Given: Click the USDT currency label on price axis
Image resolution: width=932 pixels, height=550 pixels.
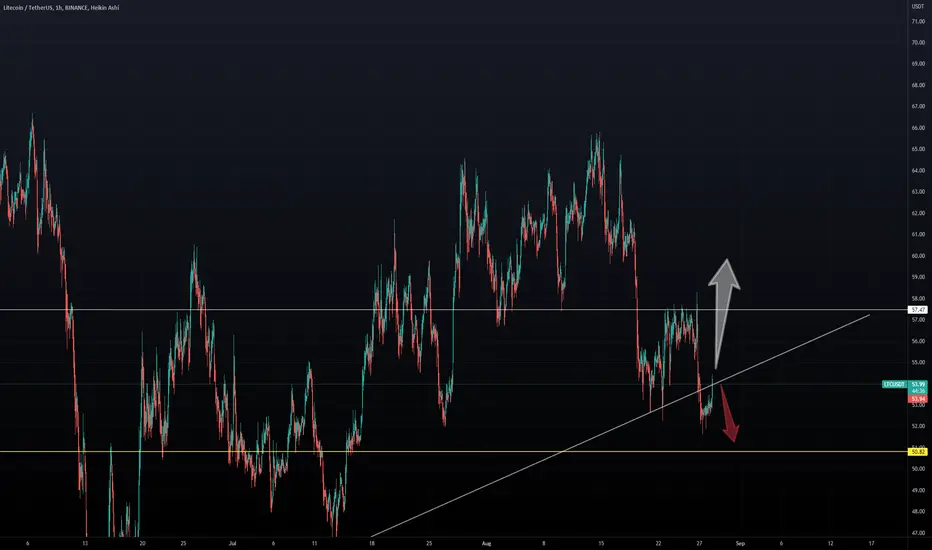Looking at the screenshot, I should click(x=918, y=7).
